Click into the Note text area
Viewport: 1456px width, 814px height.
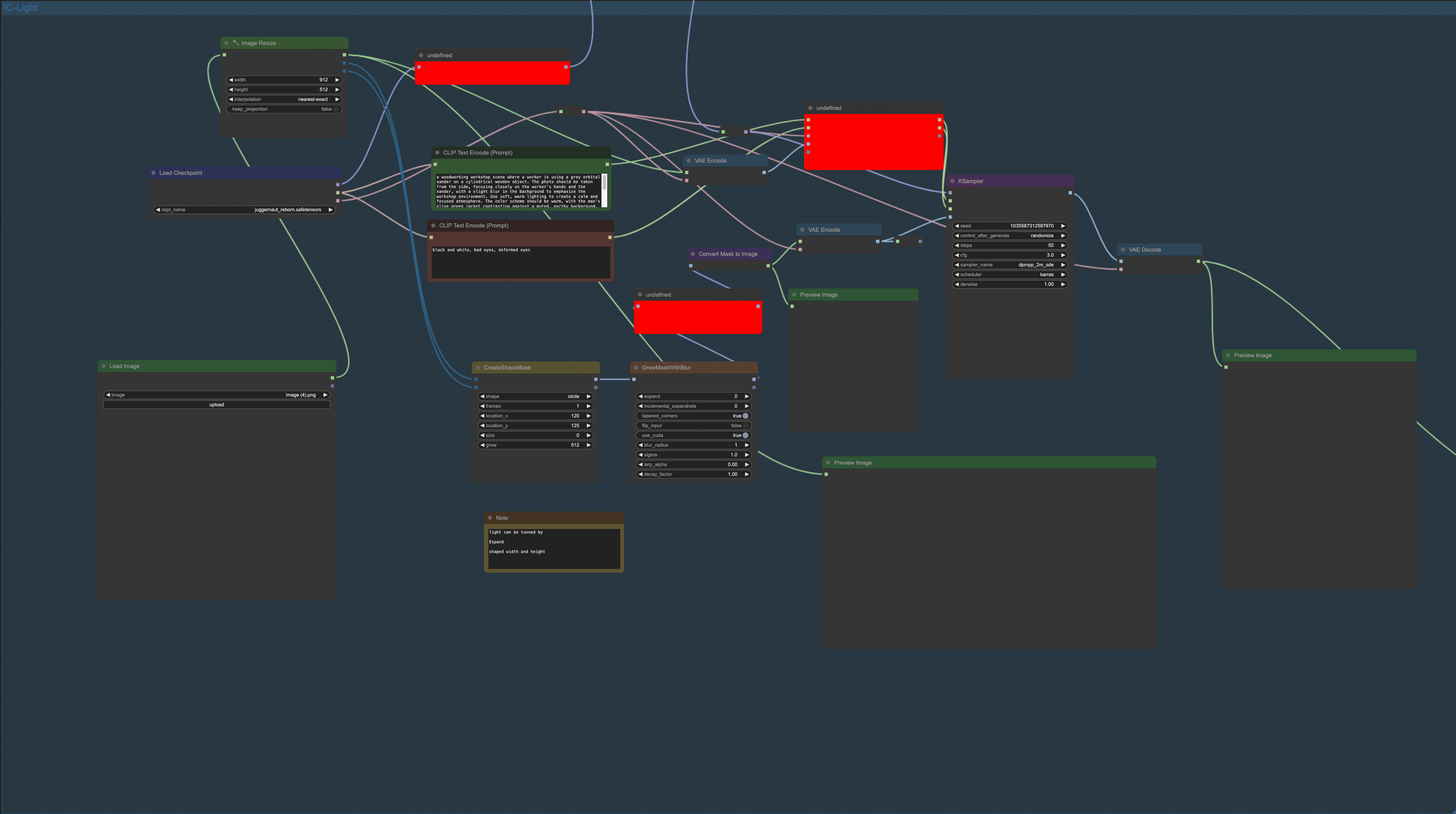coord(554,548)
